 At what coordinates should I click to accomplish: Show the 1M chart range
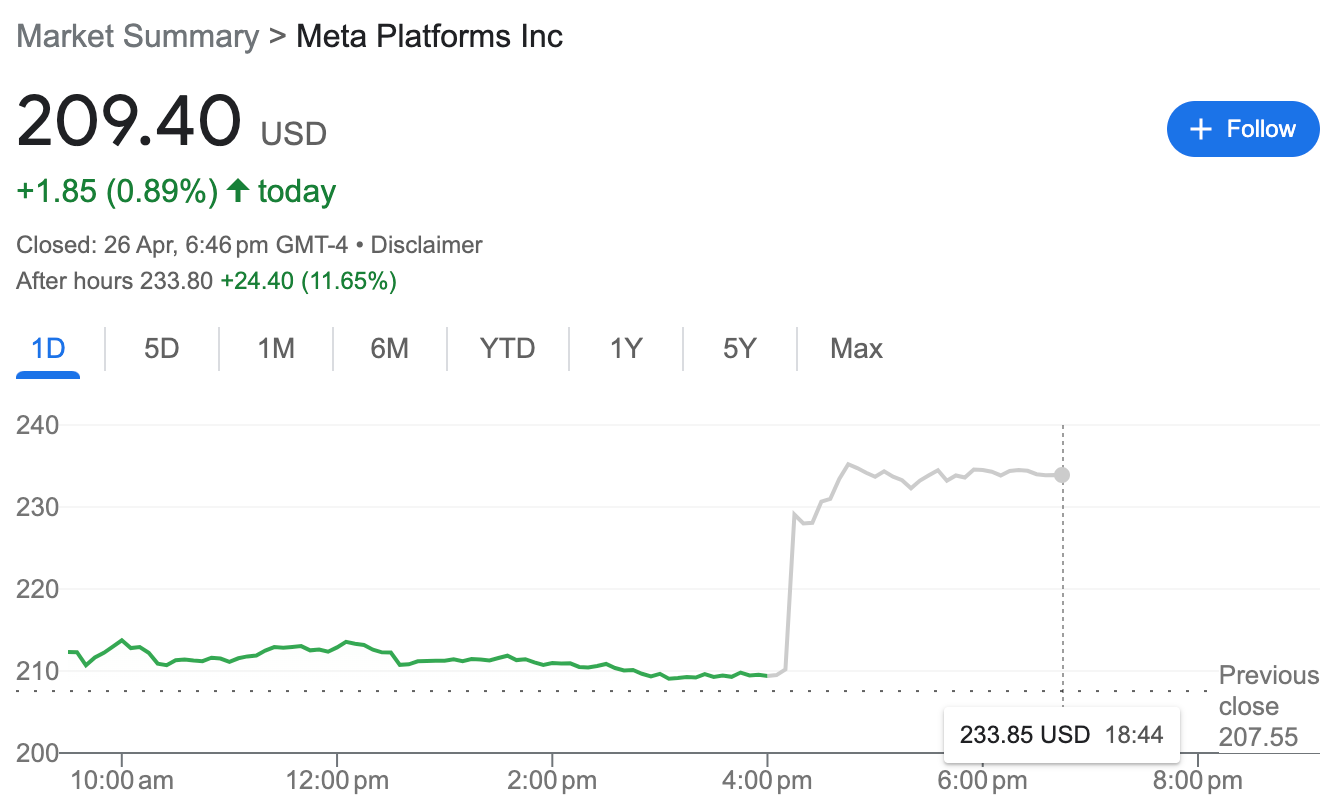pos(275,349)
